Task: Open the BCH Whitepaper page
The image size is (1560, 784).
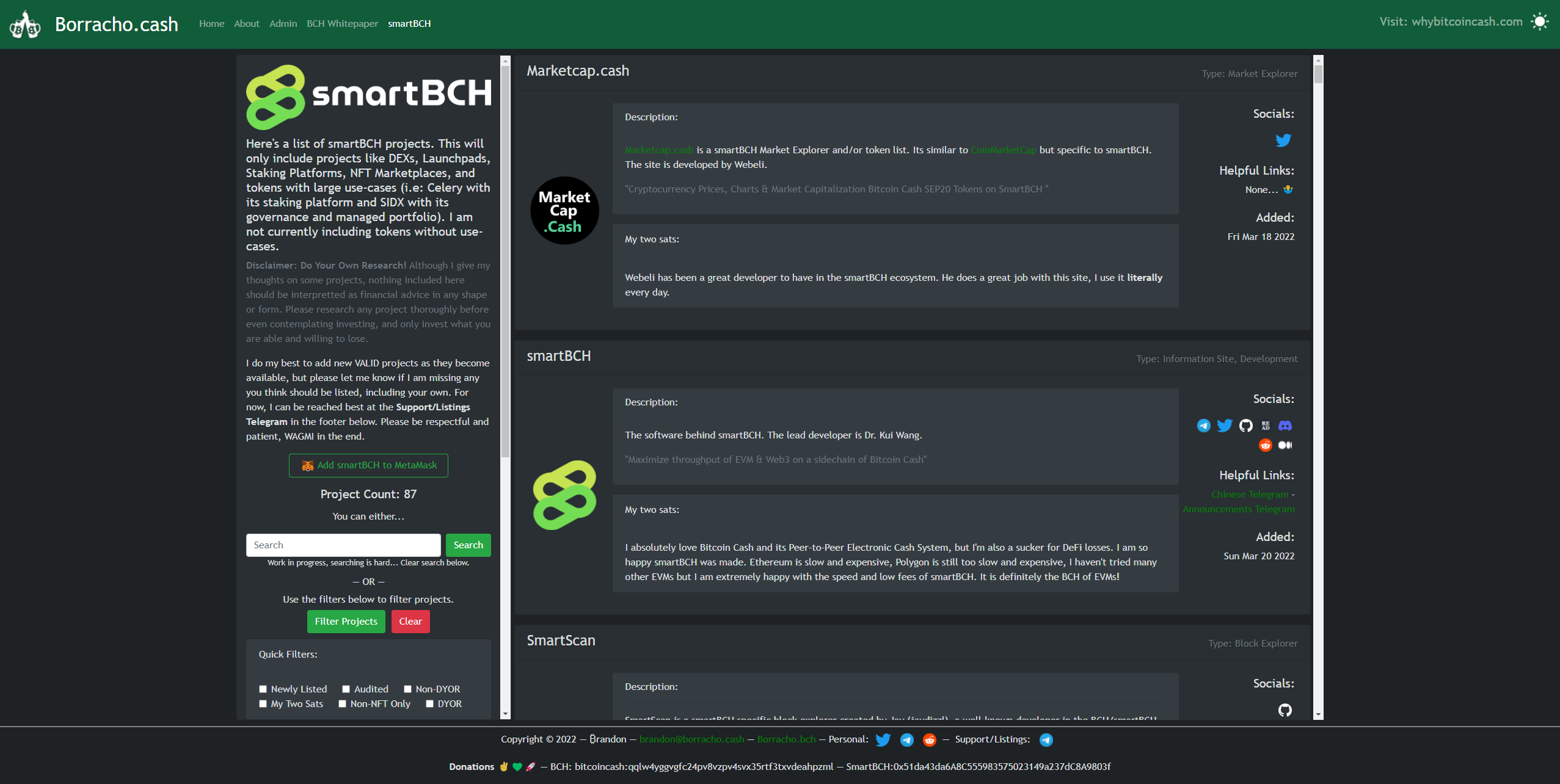Action: pos(343,24)
